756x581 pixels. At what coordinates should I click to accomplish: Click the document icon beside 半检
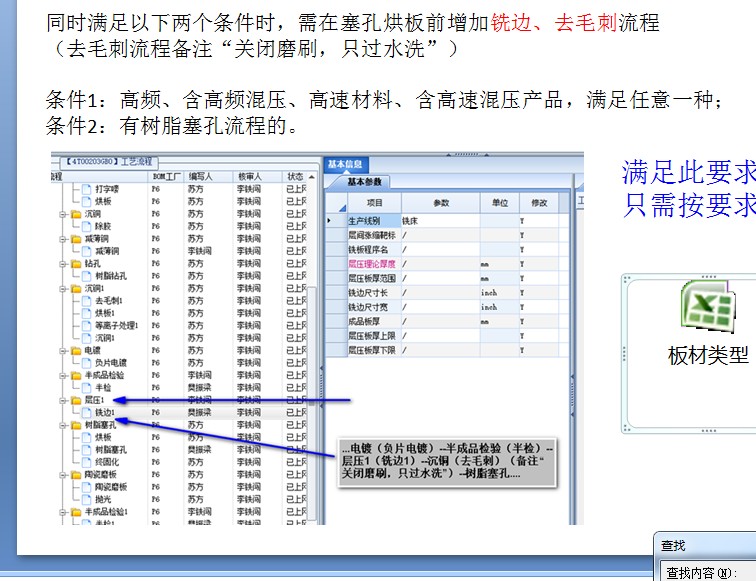86,388
